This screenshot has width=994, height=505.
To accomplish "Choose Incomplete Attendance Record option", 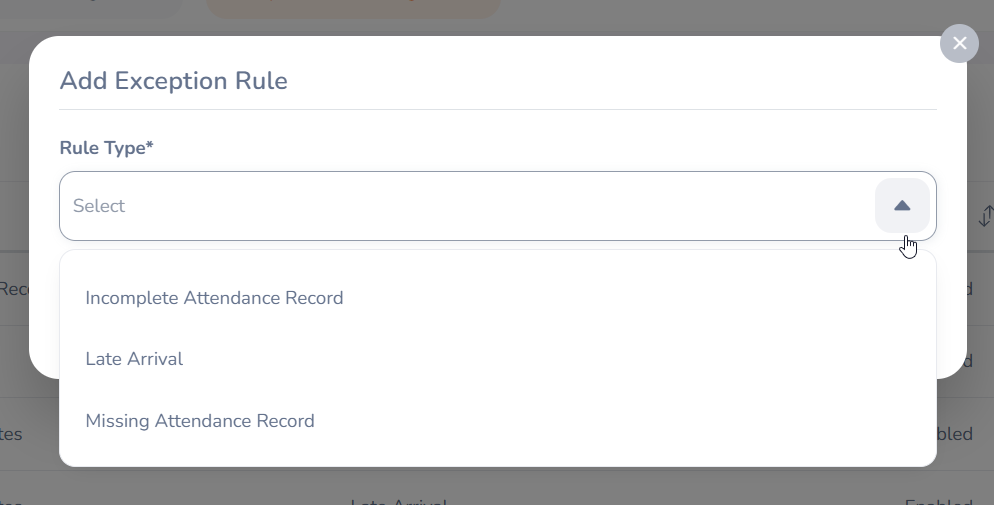I will tap(214, 298).
